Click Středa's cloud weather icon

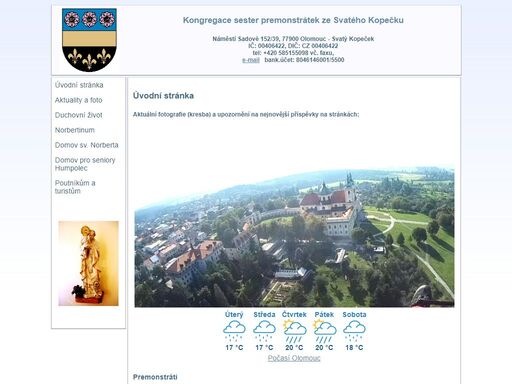point(264,331)
